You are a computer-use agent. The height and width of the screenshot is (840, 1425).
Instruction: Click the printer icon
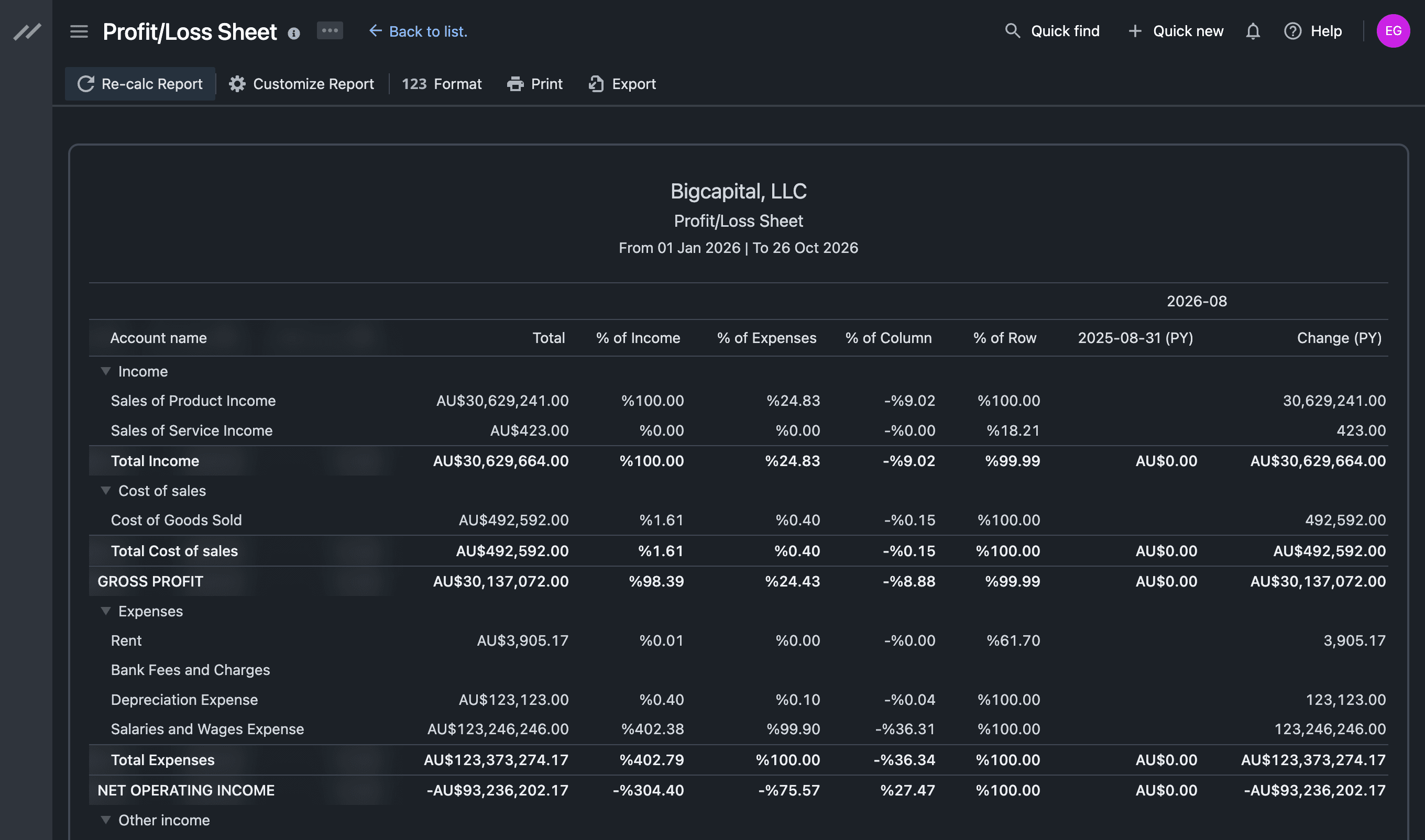point(515,84)
